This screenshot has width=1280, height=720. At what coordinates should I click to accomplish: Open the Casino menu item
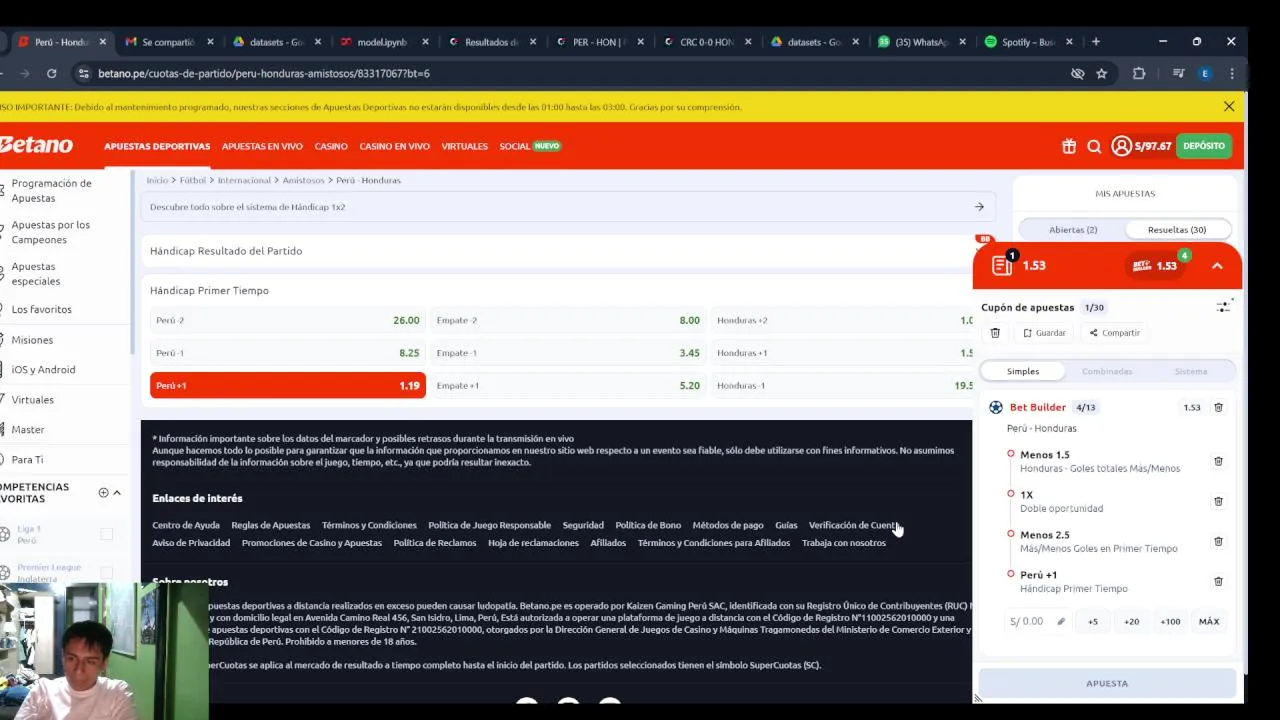tap(331, 146)
